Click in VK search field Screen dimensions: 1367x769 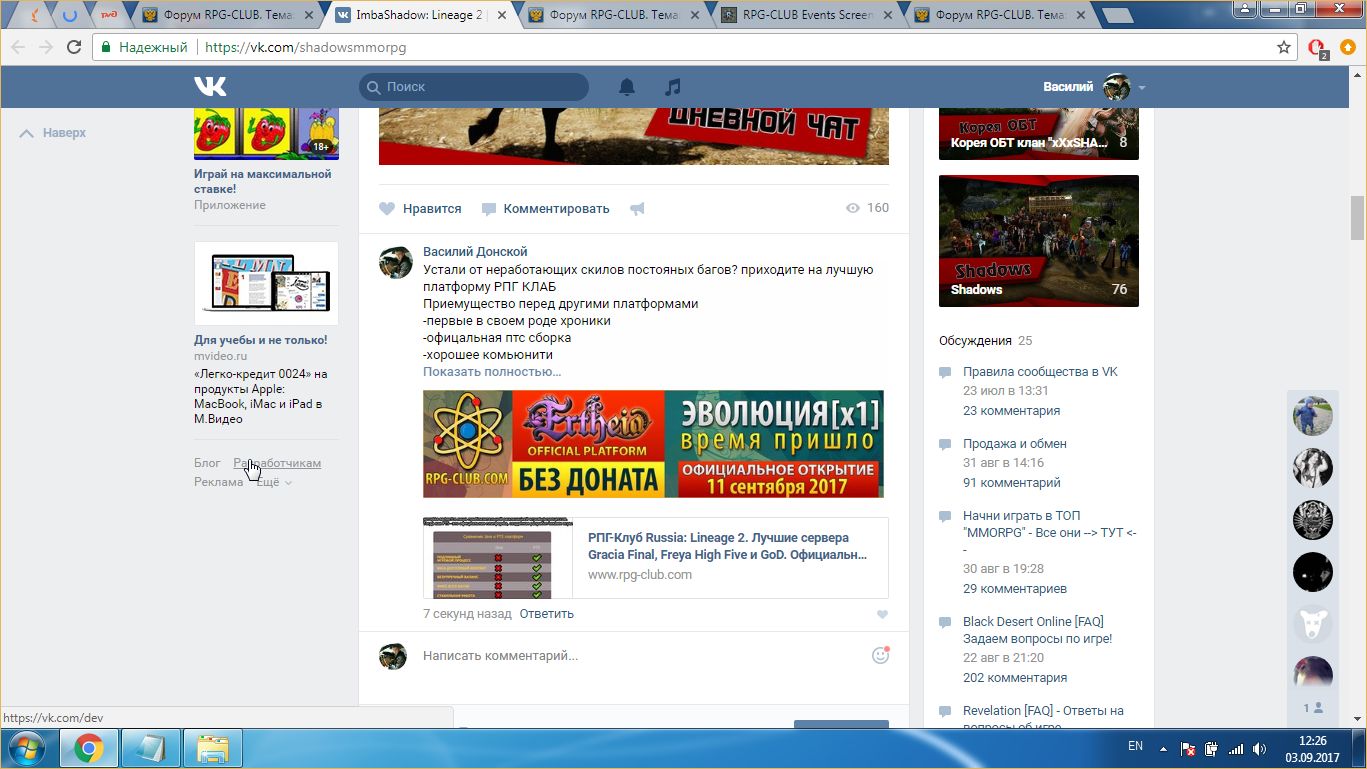[x=474, y=87]
